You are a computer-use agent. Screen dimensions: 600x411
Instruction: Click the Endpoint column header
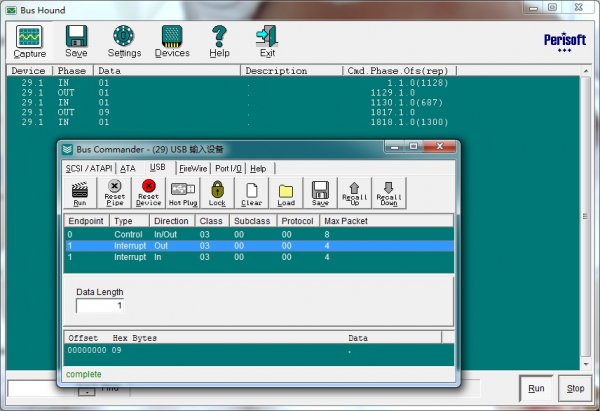point(86,221)
